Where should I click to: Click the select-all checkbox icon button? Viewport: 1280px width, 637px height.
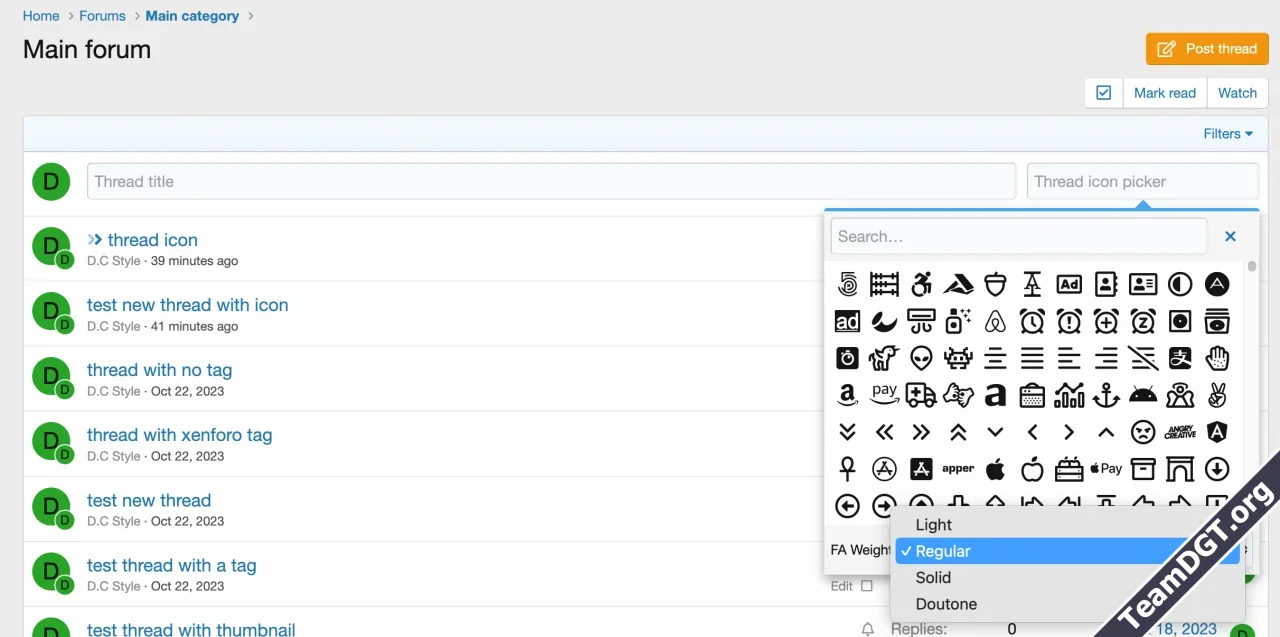1104,93
